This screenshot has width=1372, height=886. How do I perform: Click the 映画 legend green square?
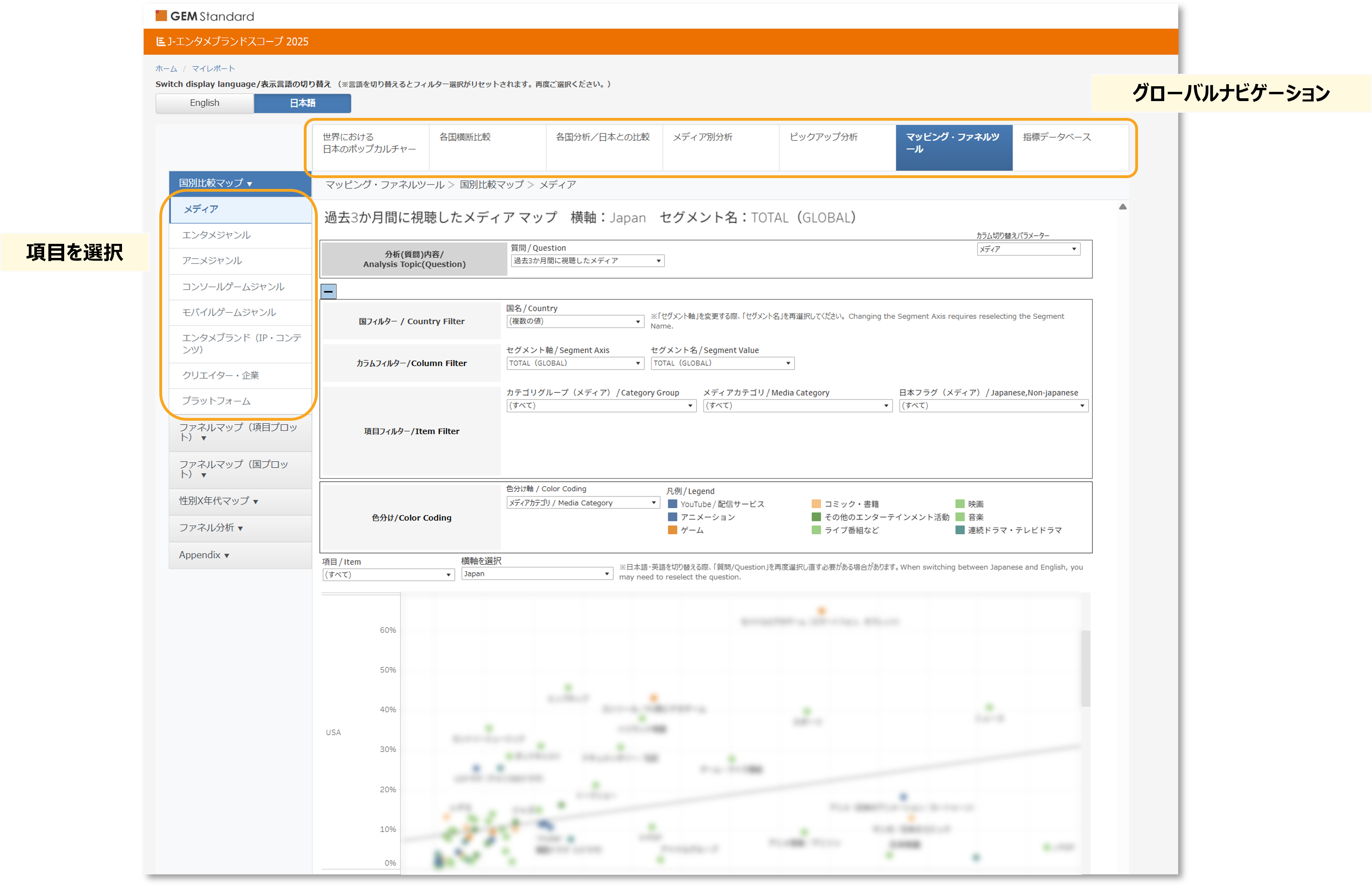tap(959, 504)
